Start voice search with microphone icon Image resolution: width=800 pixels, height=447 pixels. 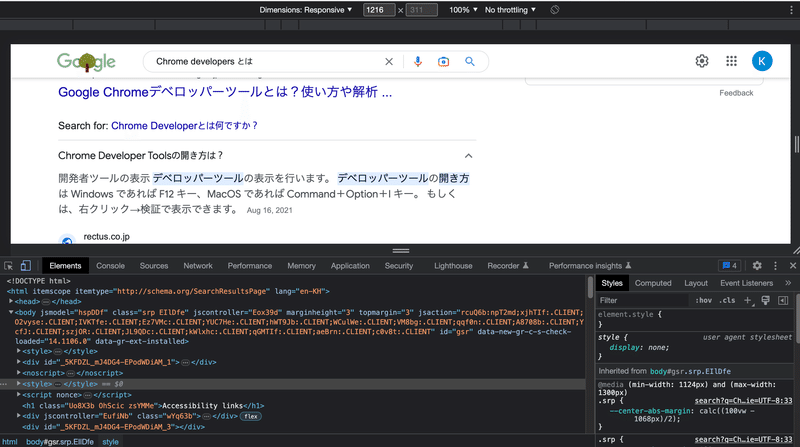(418, 62)
